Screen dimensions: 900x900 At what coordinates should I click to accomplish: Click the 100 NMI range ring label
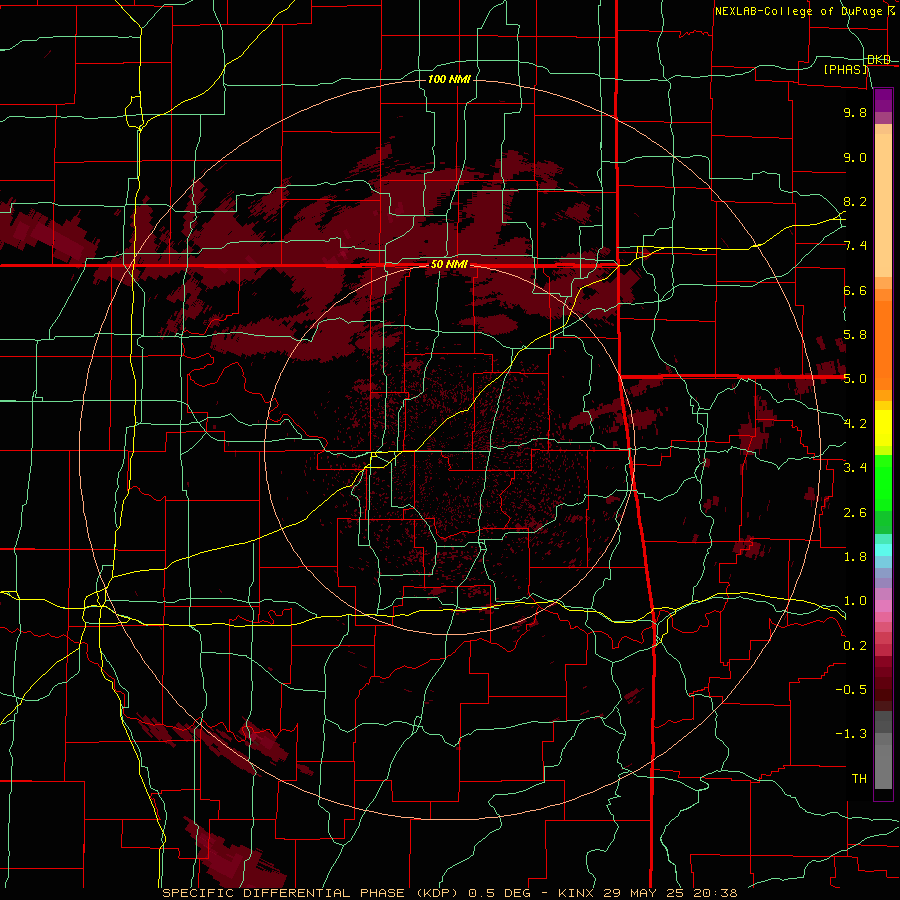[x=449, y=79]
